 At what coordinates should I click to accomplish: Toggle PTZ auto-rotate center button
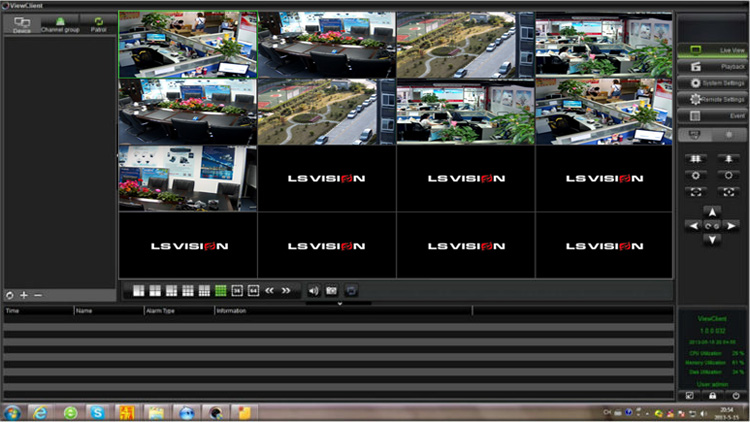point(712,226)
